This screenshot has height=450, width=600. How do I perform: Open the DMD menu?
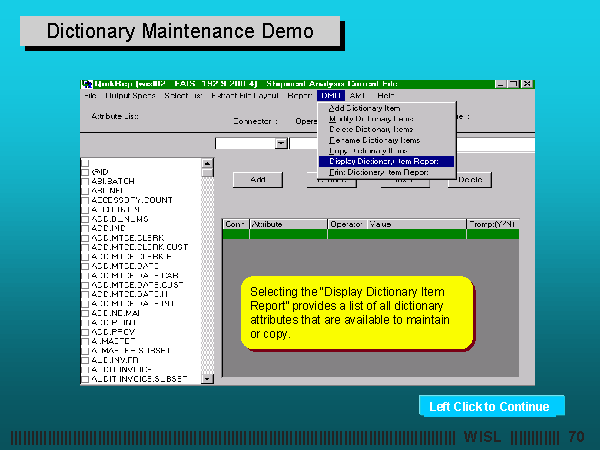coord(331,96)
